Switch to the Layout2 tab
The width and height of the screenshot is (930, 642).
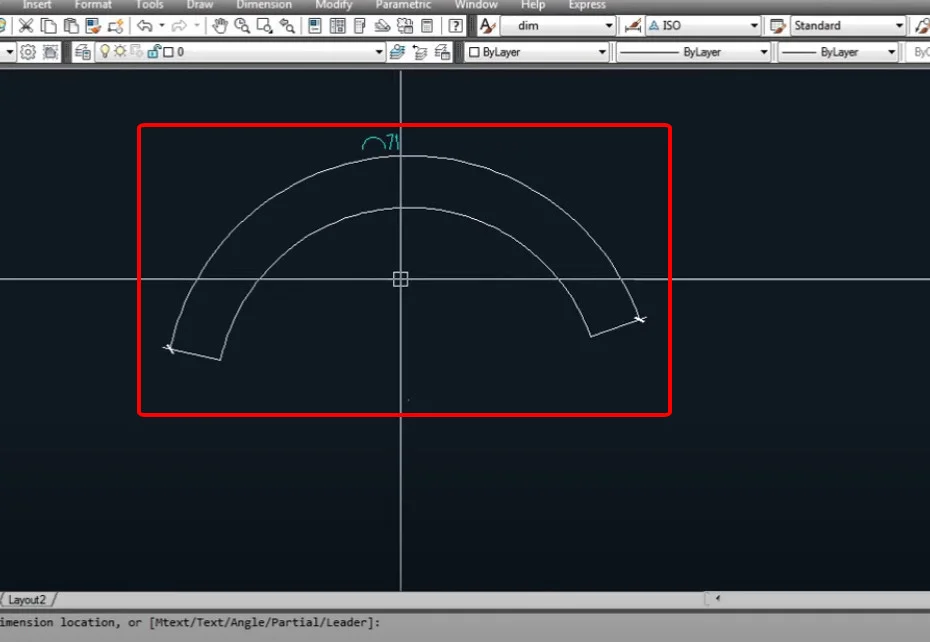point(27,600)
